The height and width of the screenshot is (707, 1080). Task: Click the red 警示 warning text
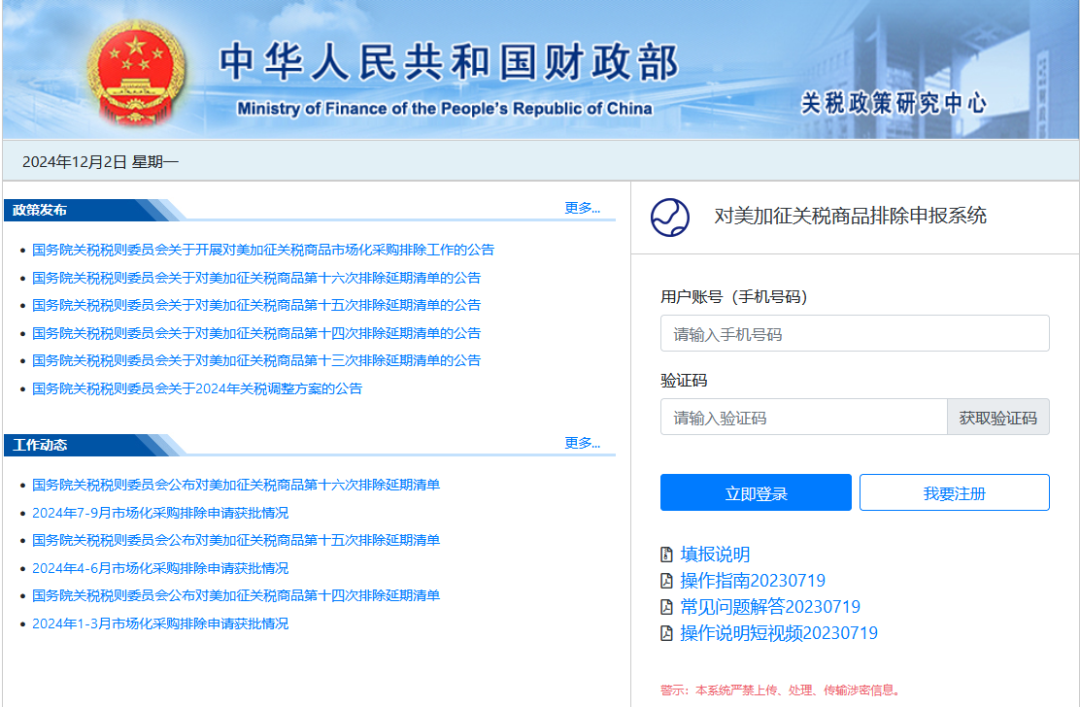pos(781,690)
